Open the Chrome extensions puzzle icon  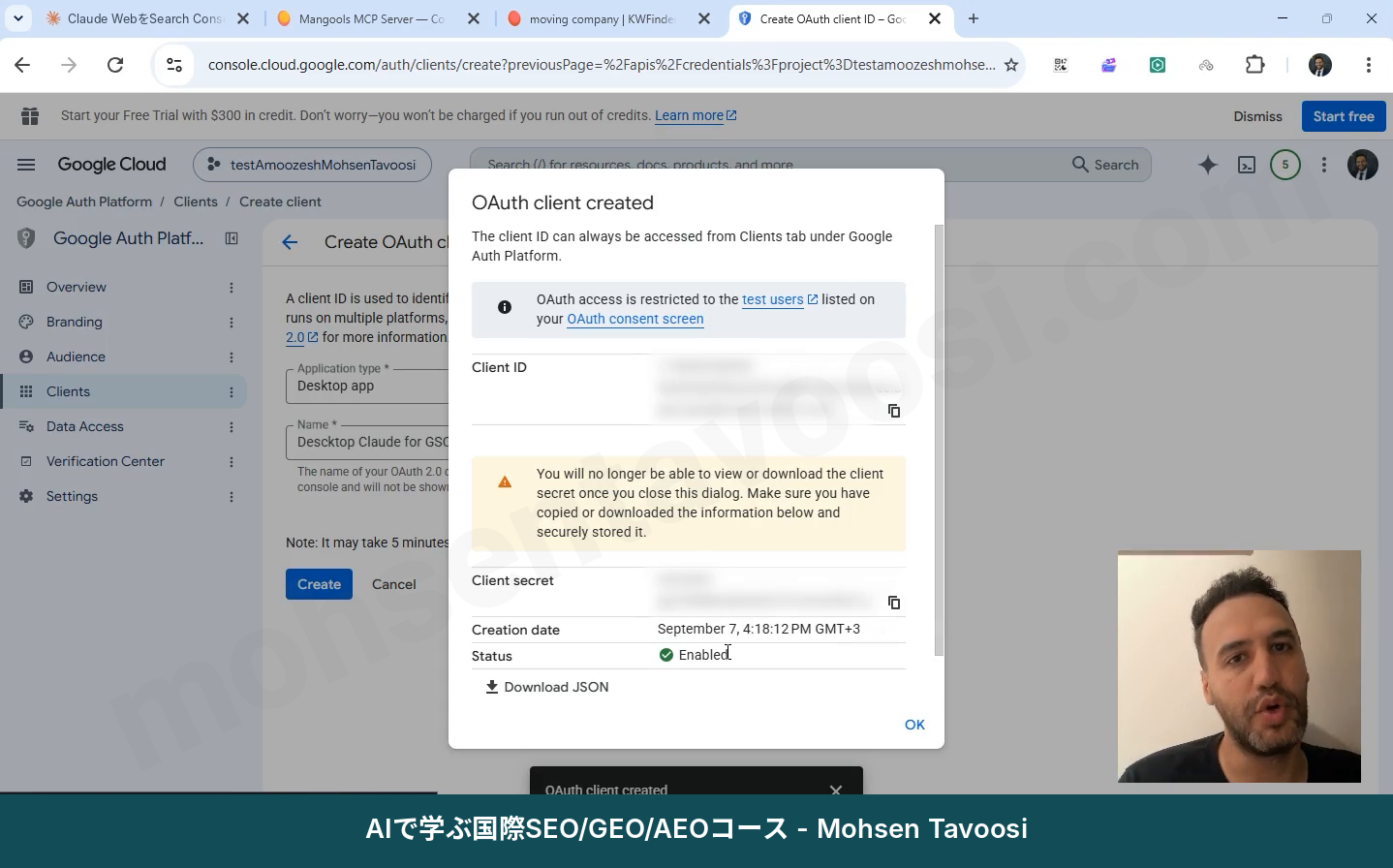pos(1254,65)
